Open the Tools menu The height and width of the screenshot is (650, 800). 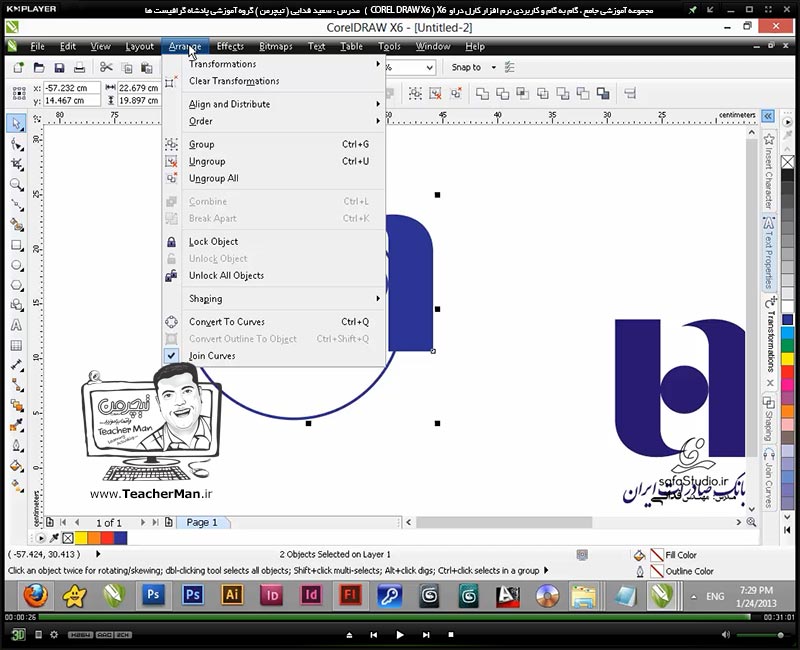click(389, 46)
